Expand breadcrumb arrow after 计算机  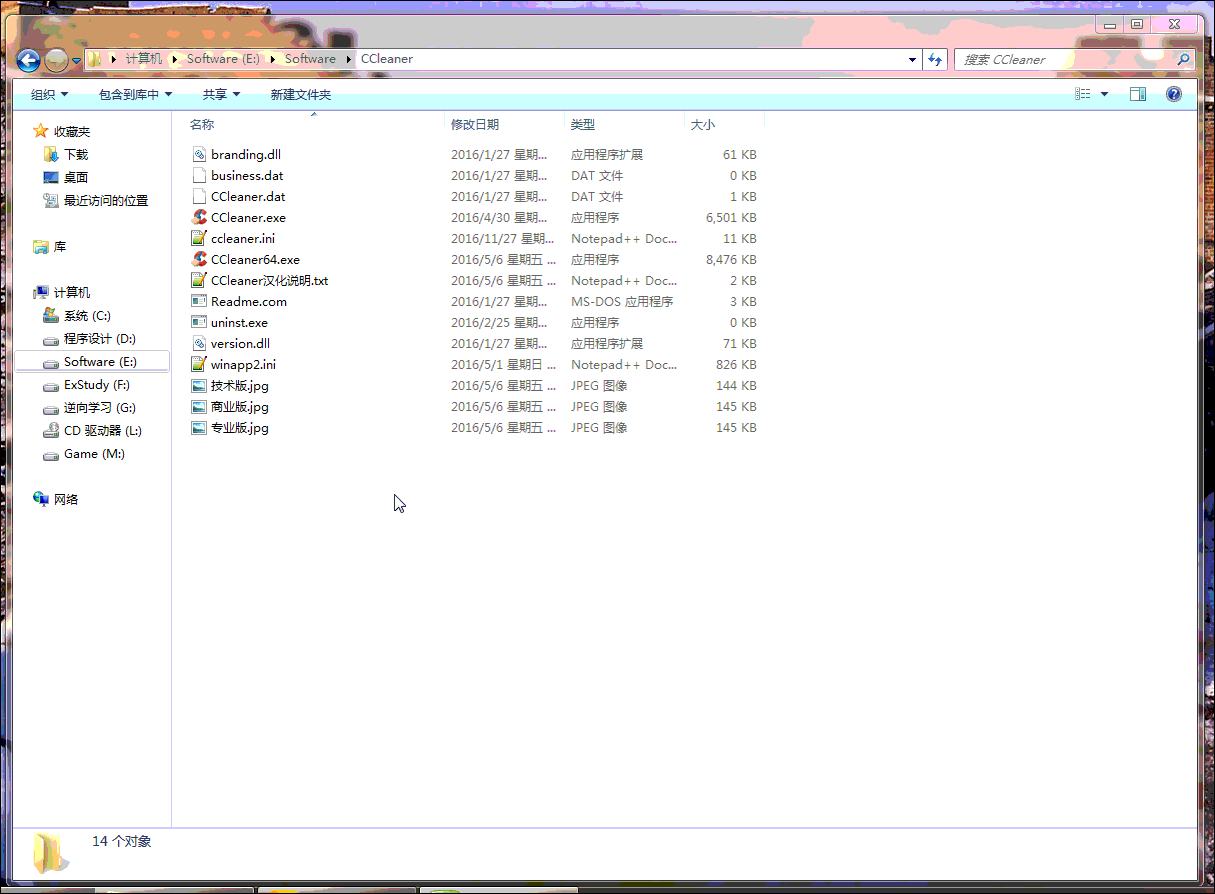[174, 59]
